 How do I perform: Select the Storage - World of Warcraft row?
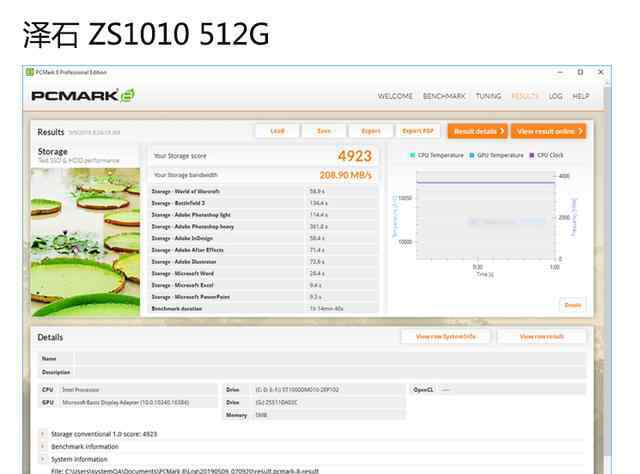[264, 191]
